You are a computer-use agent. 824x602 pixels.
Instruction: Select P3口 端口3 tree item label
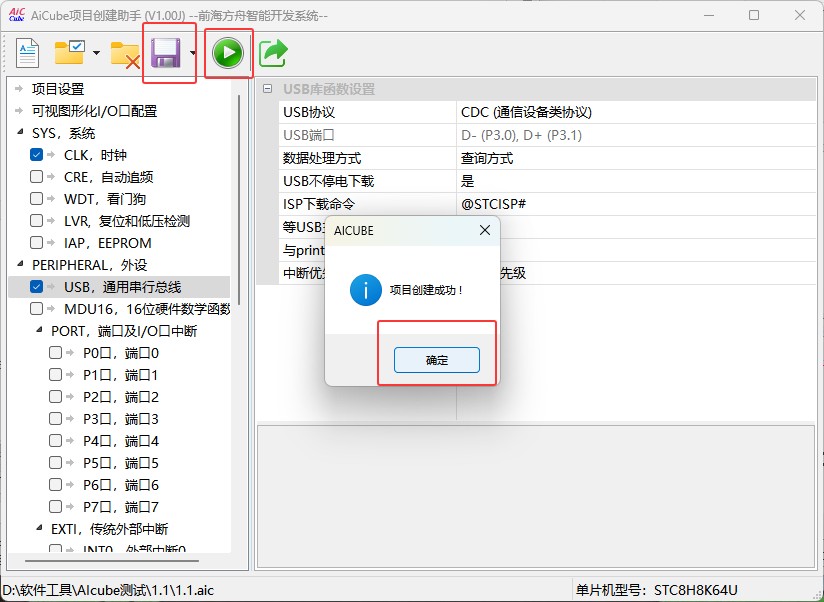click(x=121, y=419)
